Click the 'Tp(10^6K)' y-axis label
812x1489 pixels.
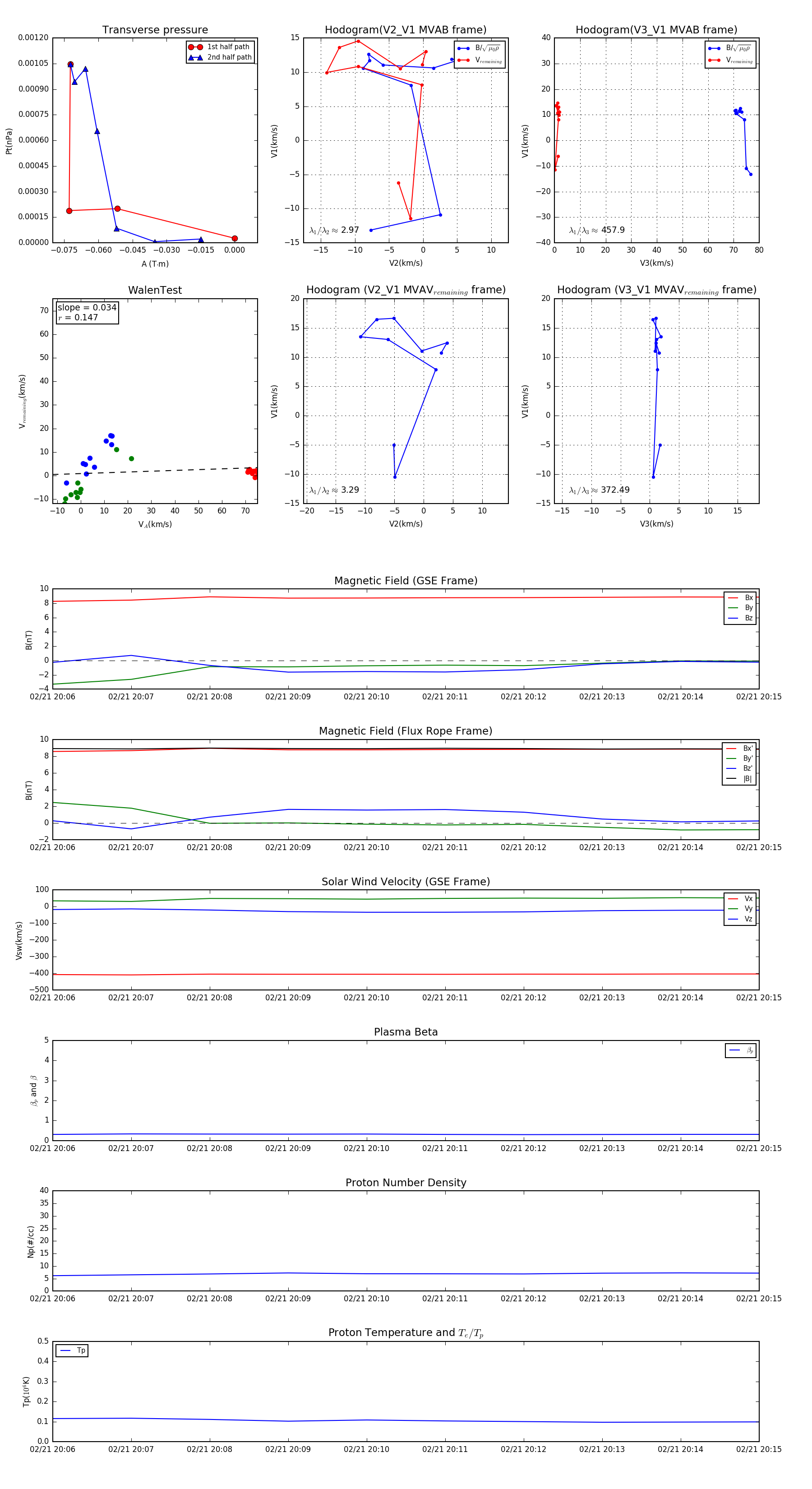(26, 1392)
